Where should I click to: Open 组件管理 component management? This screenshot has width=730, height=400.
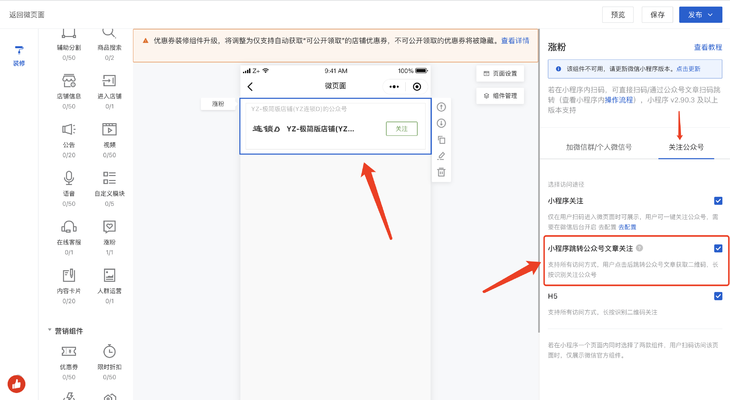(500, 96)
